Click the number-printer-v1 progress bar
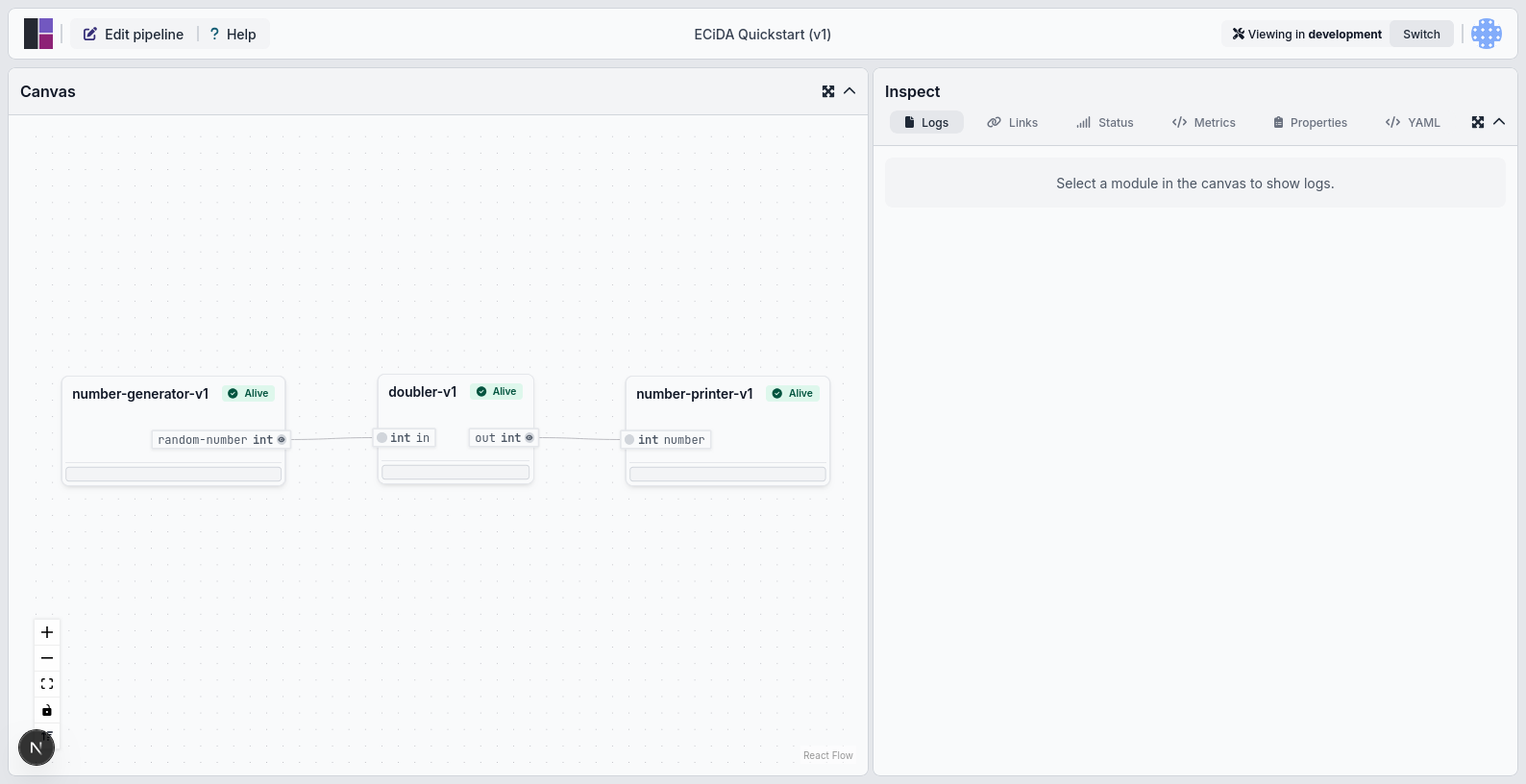 point(727,474)
